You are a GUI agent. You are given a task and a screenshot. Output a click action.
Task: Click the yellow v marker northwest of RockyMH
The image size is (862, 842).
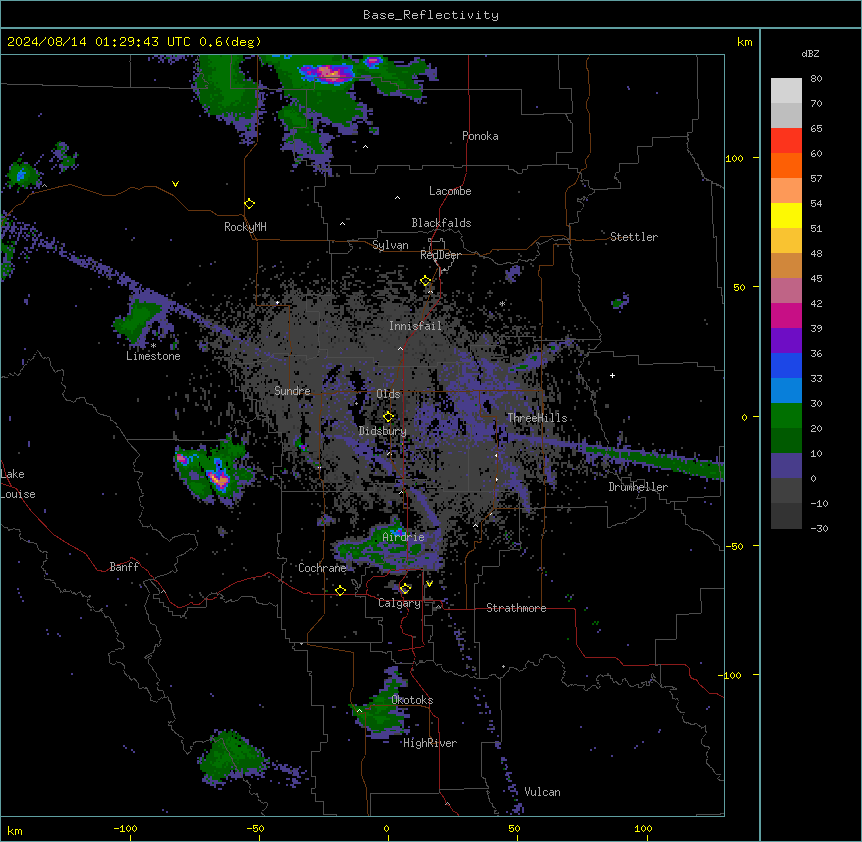tap(175, 184)
